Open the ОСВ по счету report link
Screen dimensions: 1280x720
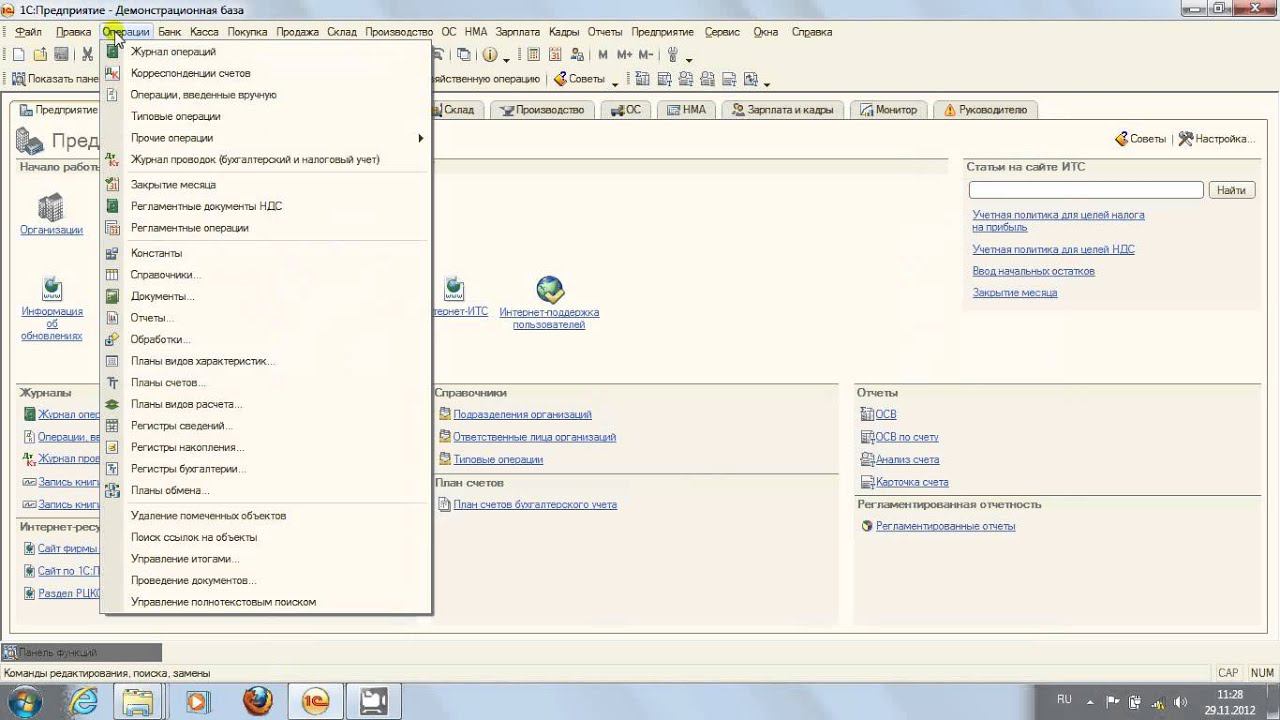906,437
